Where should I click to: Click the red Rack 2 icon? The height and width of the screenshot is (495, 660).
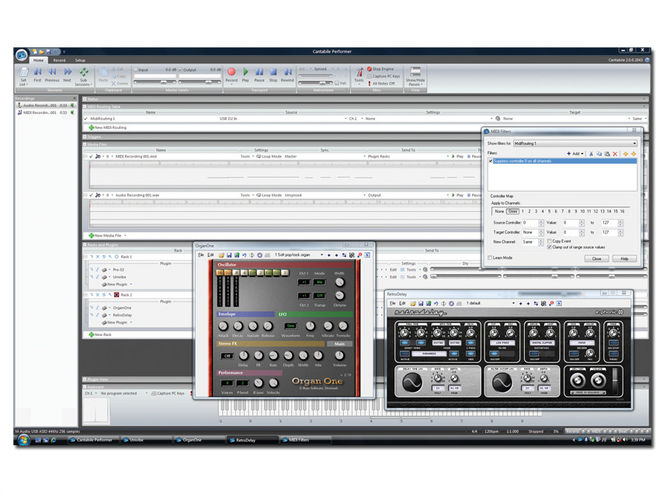pyautogui.click(x=117, y=295)
